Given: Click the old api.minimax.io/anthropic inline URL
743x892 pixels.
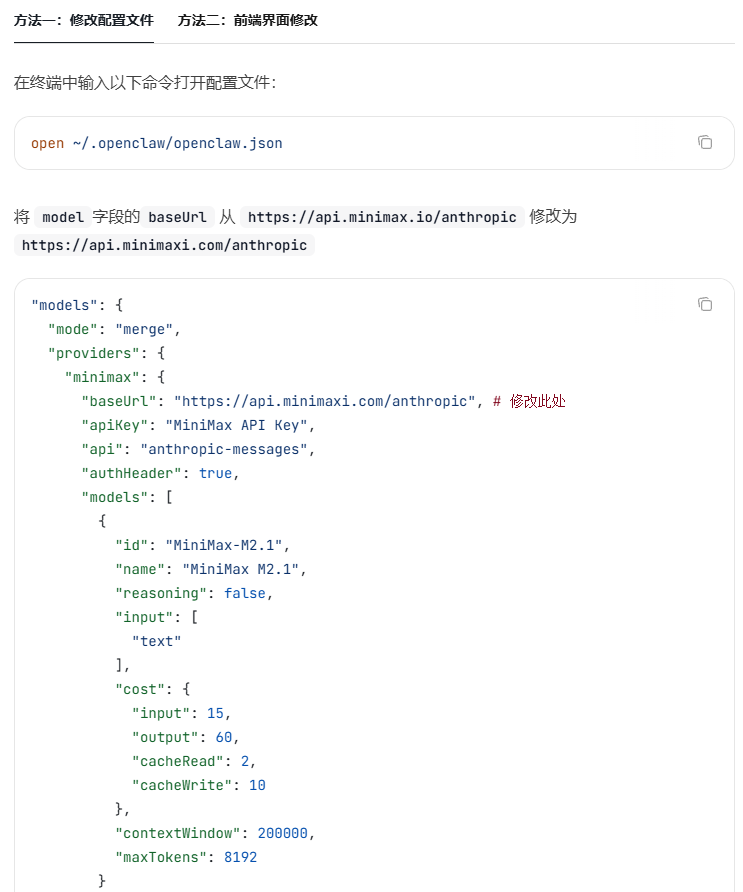Looking at the screenshot, I should coord(382,217).
